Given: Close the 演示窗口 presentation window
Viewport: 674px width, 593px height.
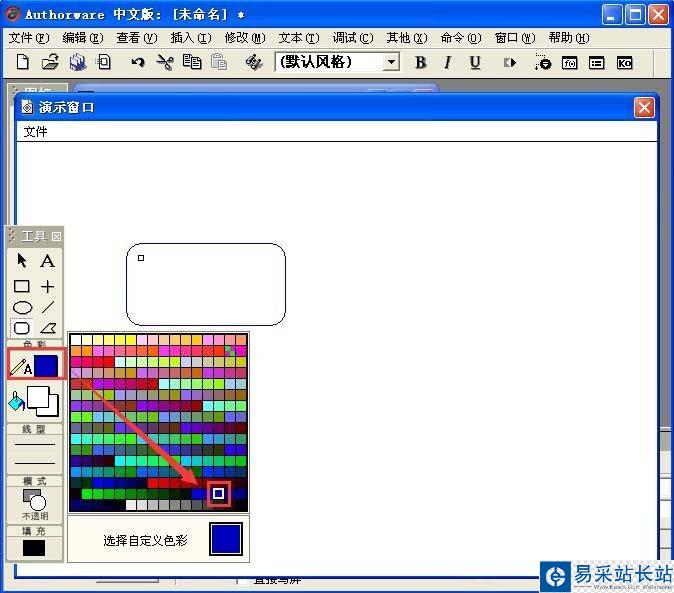Looking at the screenshot, I should (x=644, y=107).
